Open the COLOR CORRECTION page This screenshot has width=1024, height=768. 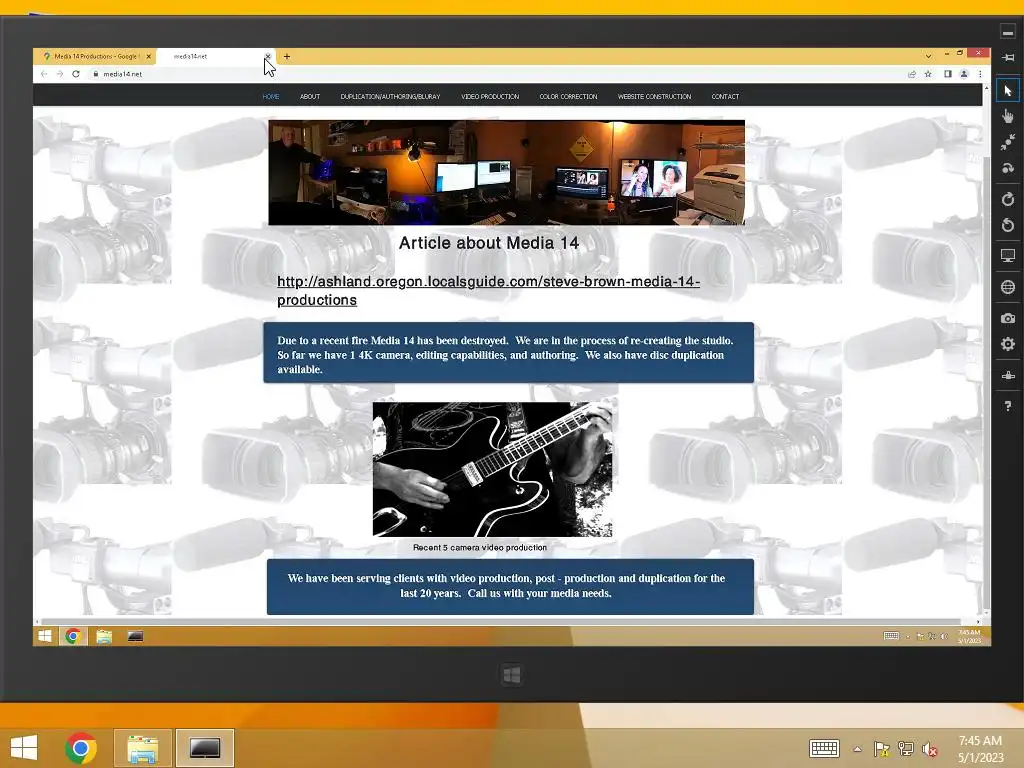[568, 96]
